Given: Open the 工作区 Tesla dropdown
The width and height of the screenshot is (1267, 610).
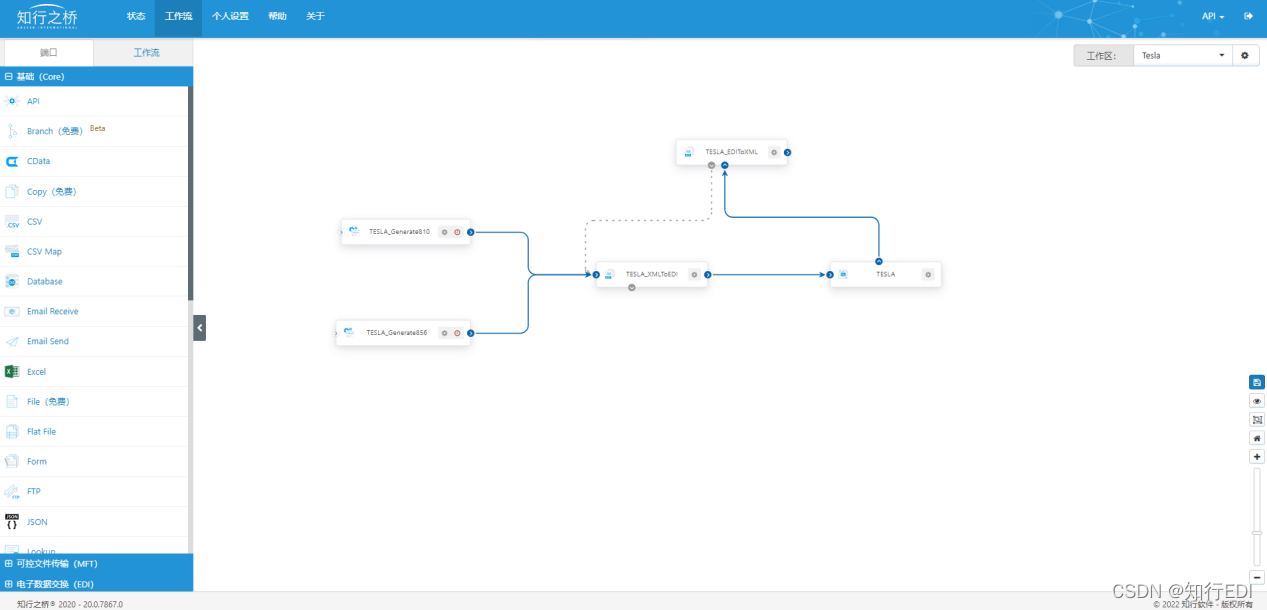Looking at the screenshot, I should tap(1184, 55).
